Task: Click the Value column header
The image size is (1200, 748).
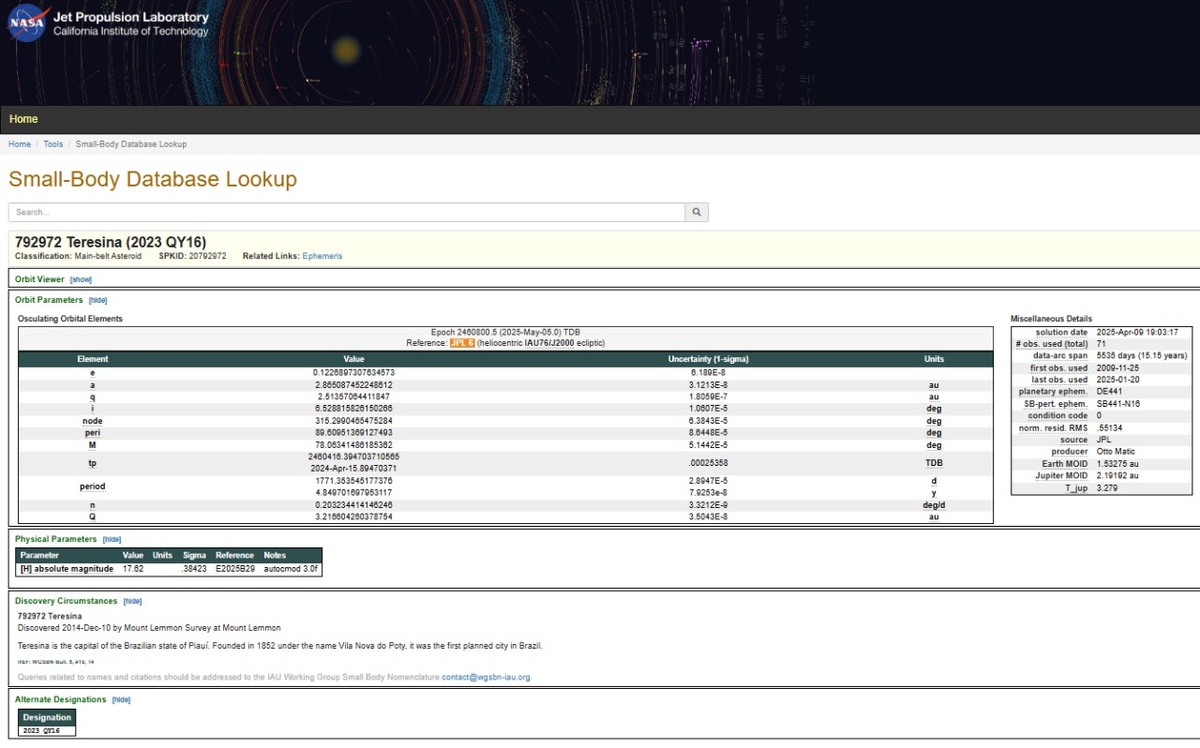Action: [x=354, y=359]
